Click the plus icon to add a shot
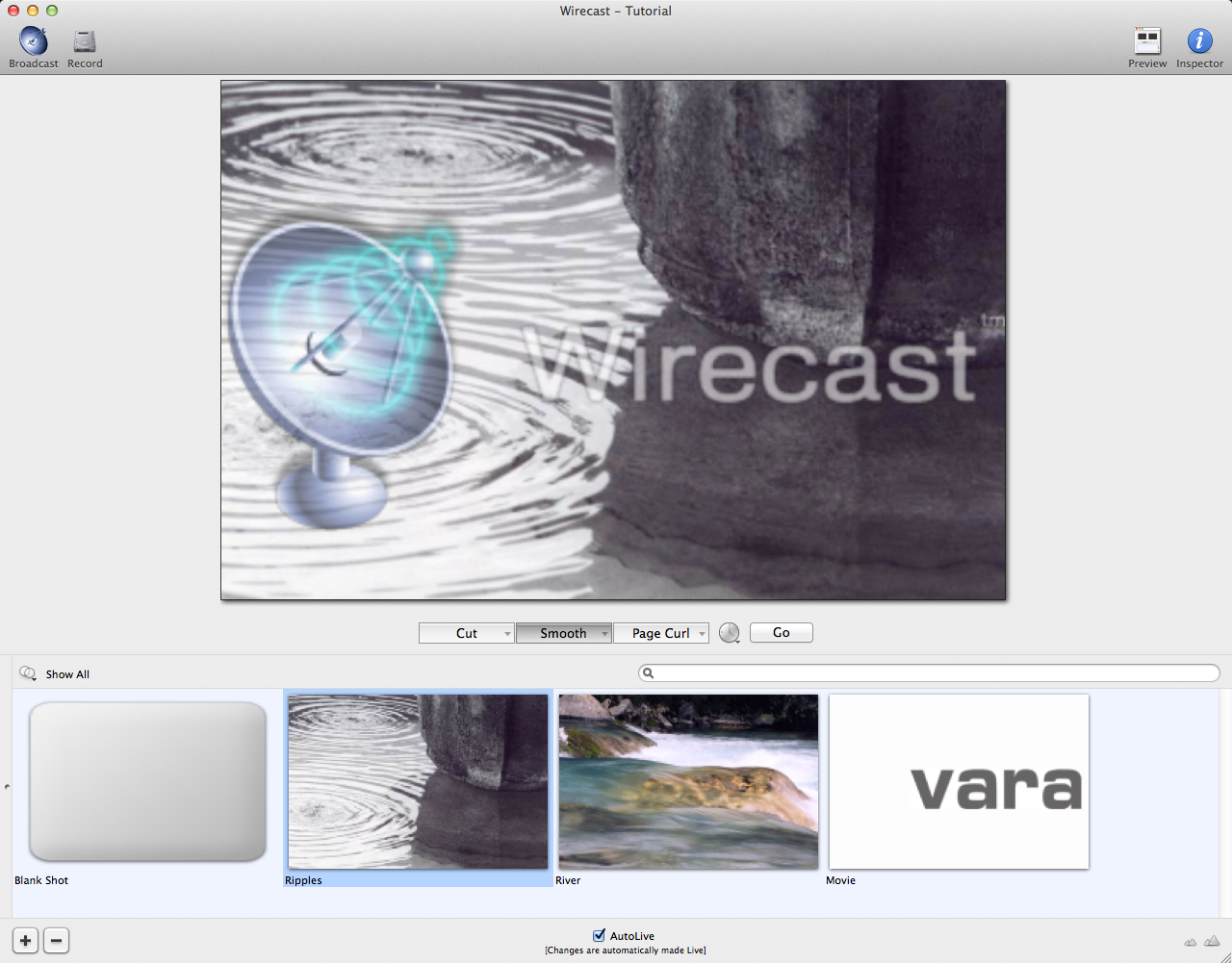1232x963 pixels. tap(24, 940)
